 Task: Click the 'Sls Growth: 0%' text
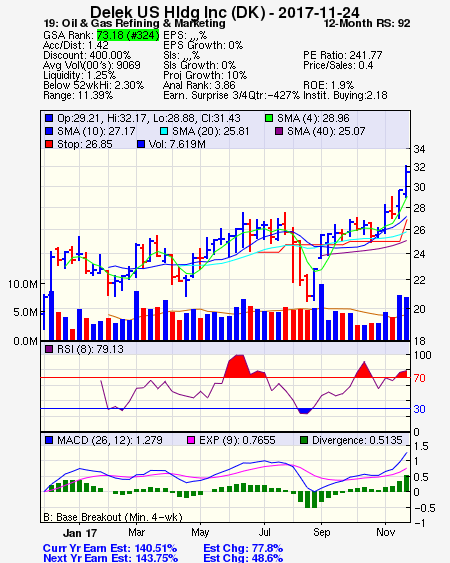tap(199, 65)
